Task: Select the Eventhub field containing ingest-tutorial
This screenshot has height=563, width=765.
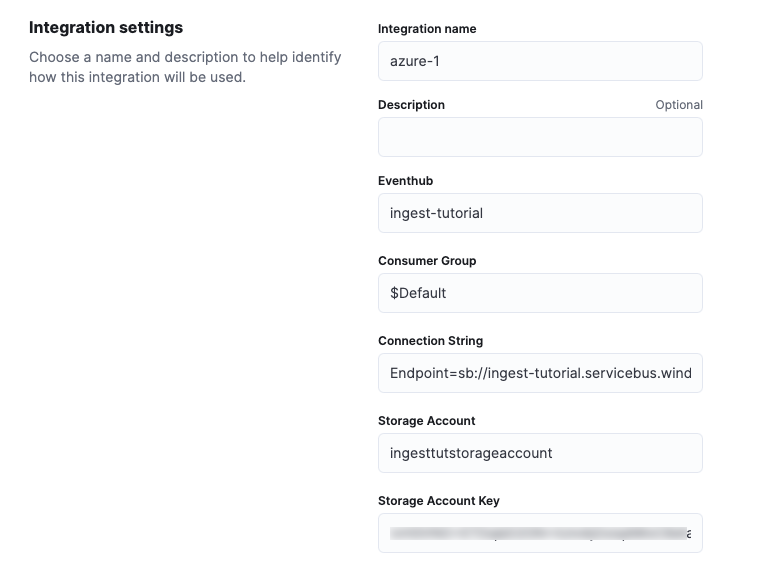Action: pos(540,213)
